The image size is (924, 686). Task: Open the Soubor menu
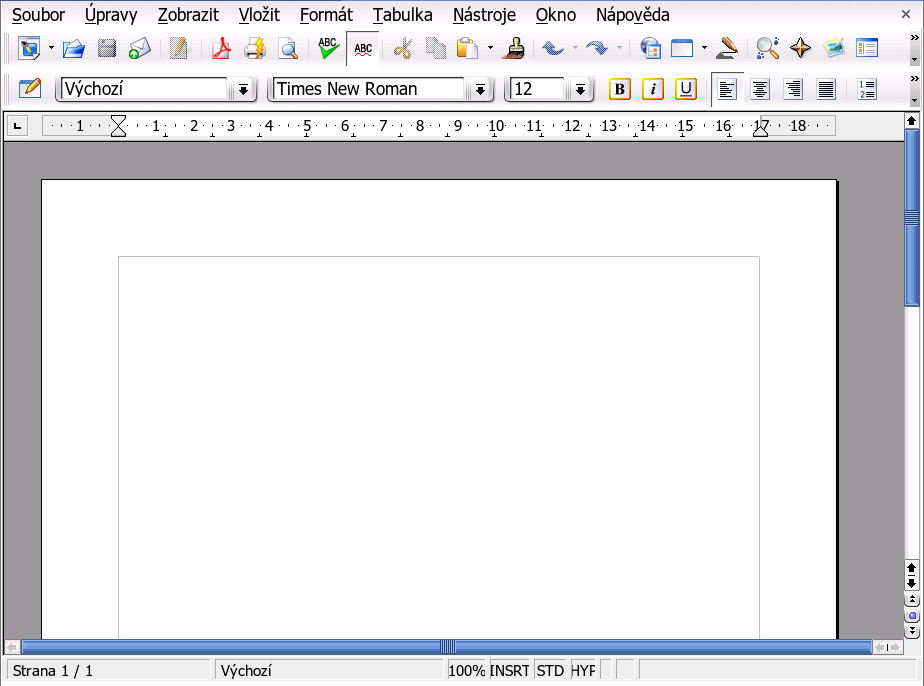pyautogui.click(x=38, y=15)
